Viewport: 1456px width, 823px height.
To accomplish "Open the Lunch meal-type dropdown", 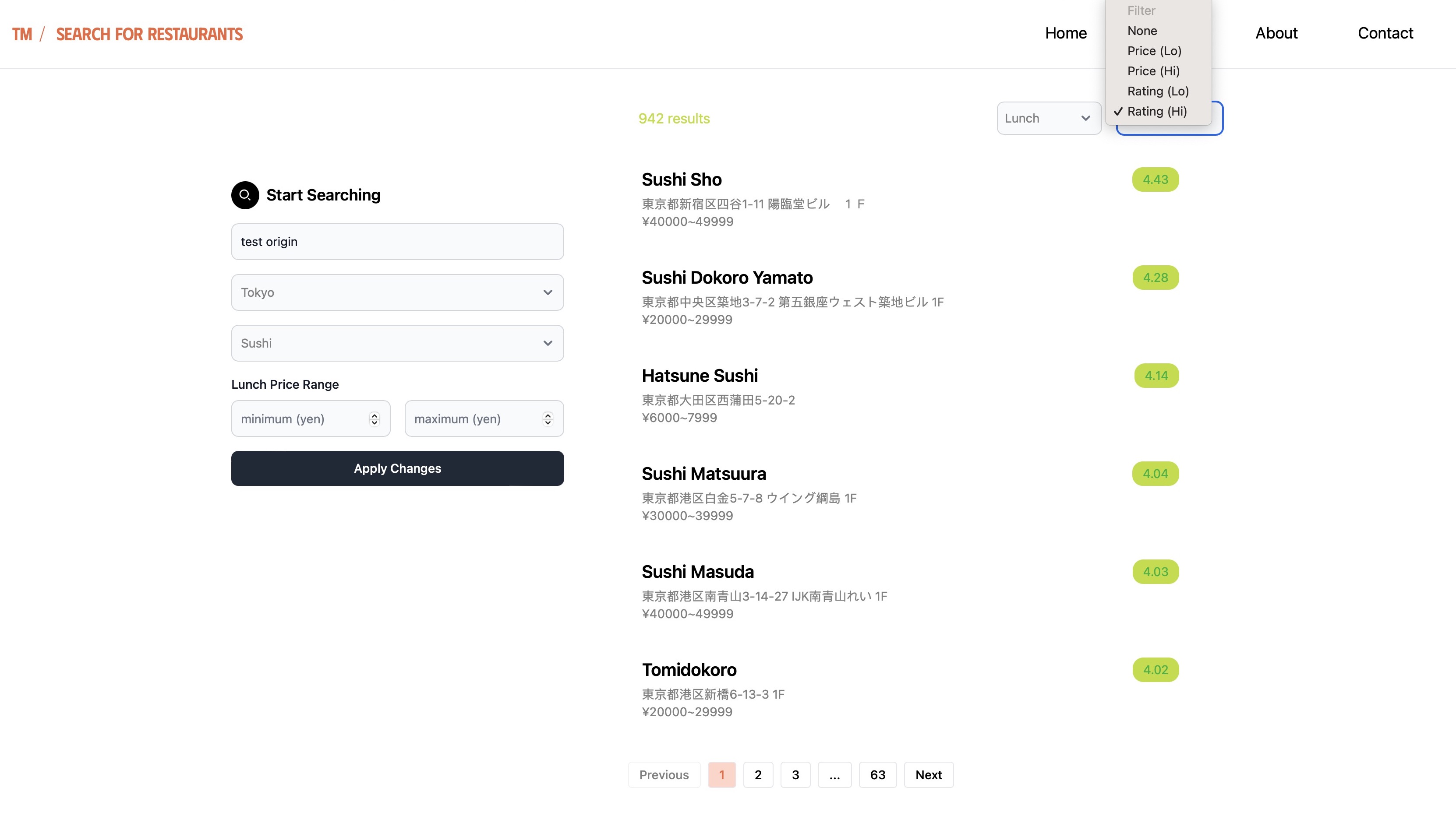I will point(1048,118).
